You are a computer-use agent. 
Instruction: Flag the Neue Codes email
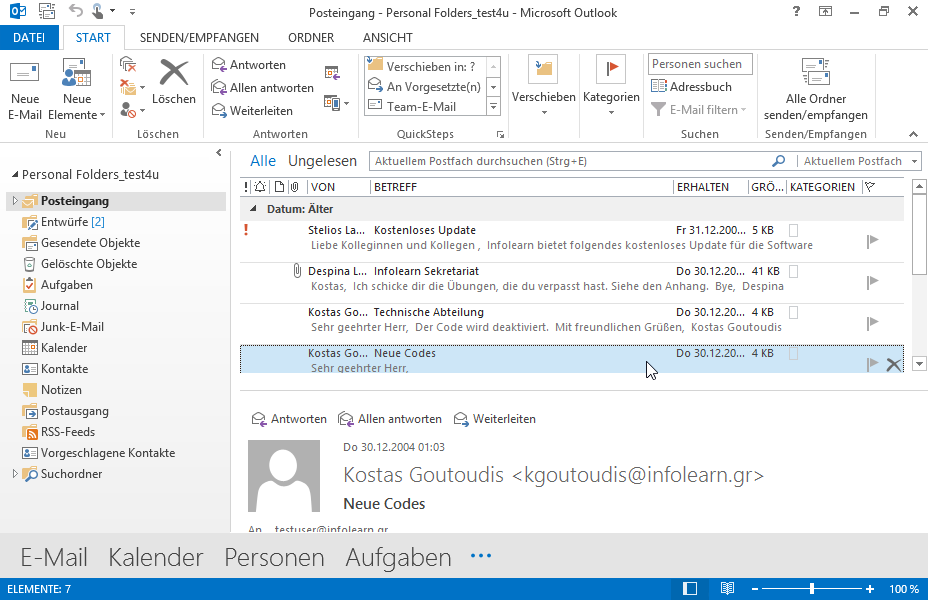click(872, 364)
